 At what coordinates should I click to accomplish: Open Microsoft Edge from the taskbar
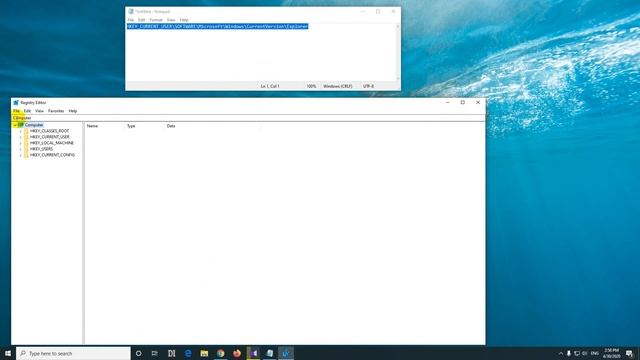[x=188, y=353]
